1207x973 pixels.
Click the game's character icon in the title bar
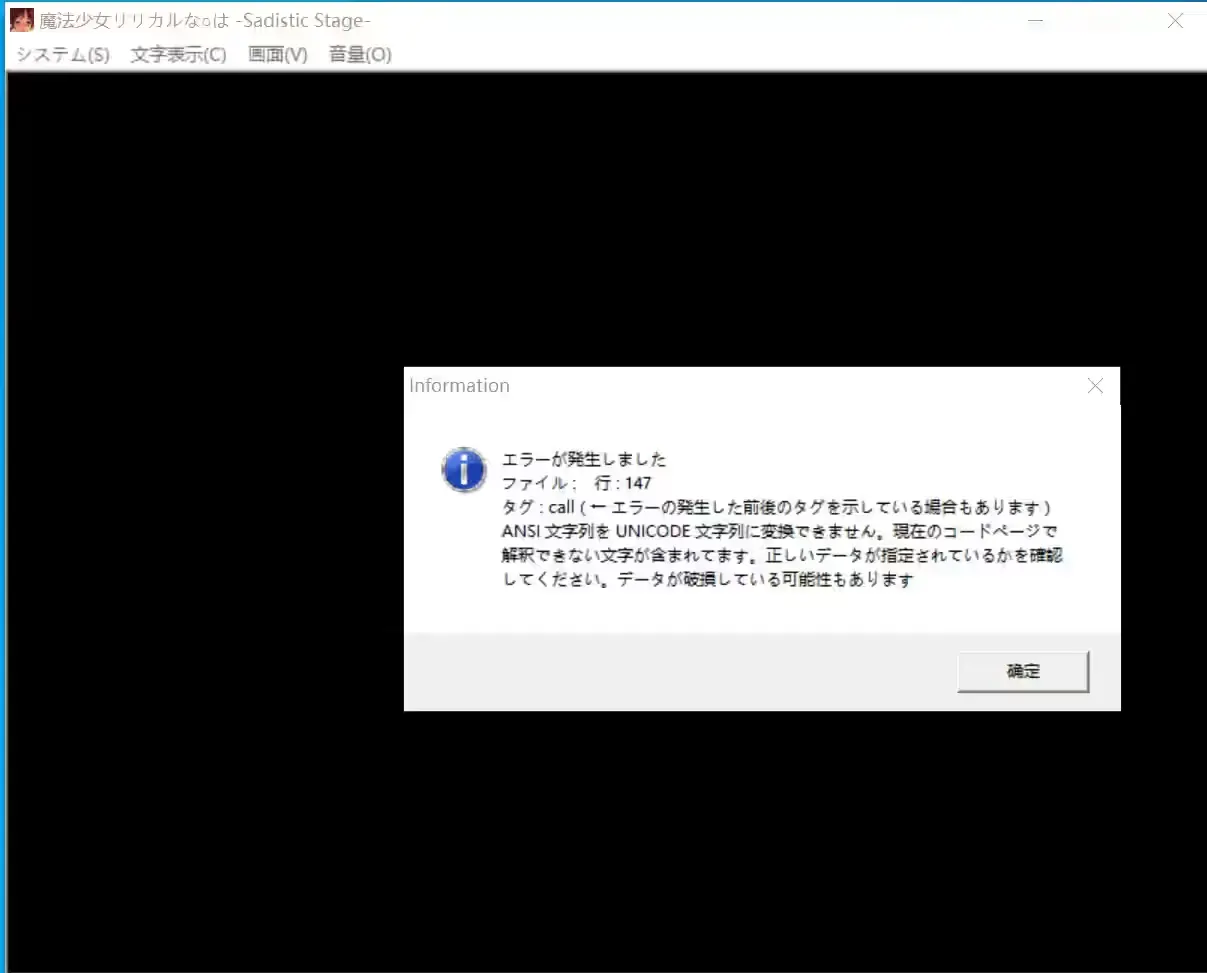point(22,20)
